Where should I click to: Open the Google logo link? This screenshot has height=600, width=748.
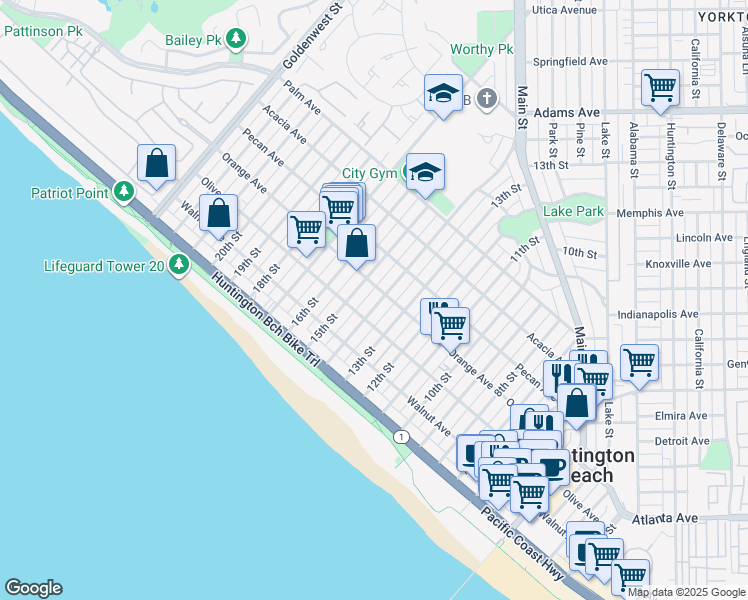tap(33, 588)
